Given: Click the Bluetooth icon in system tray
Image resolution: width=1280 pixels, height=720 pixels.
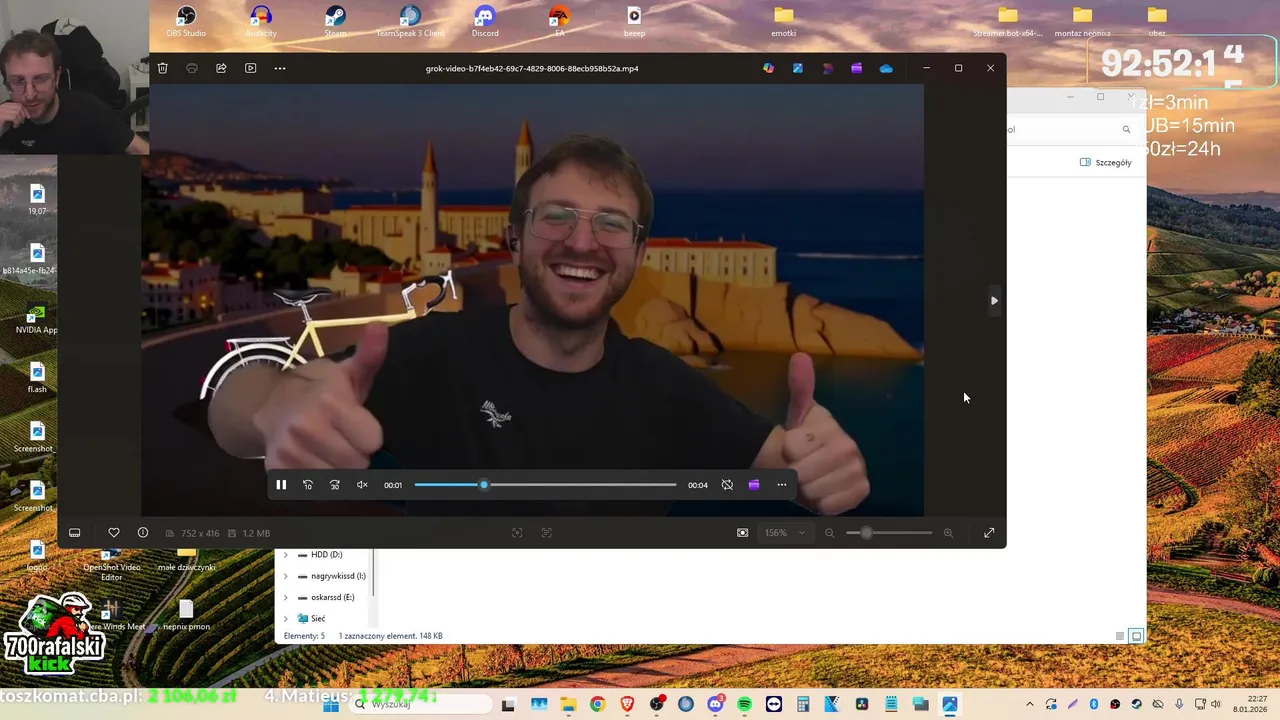Looking at the screenshot, I should [1093, 704].
